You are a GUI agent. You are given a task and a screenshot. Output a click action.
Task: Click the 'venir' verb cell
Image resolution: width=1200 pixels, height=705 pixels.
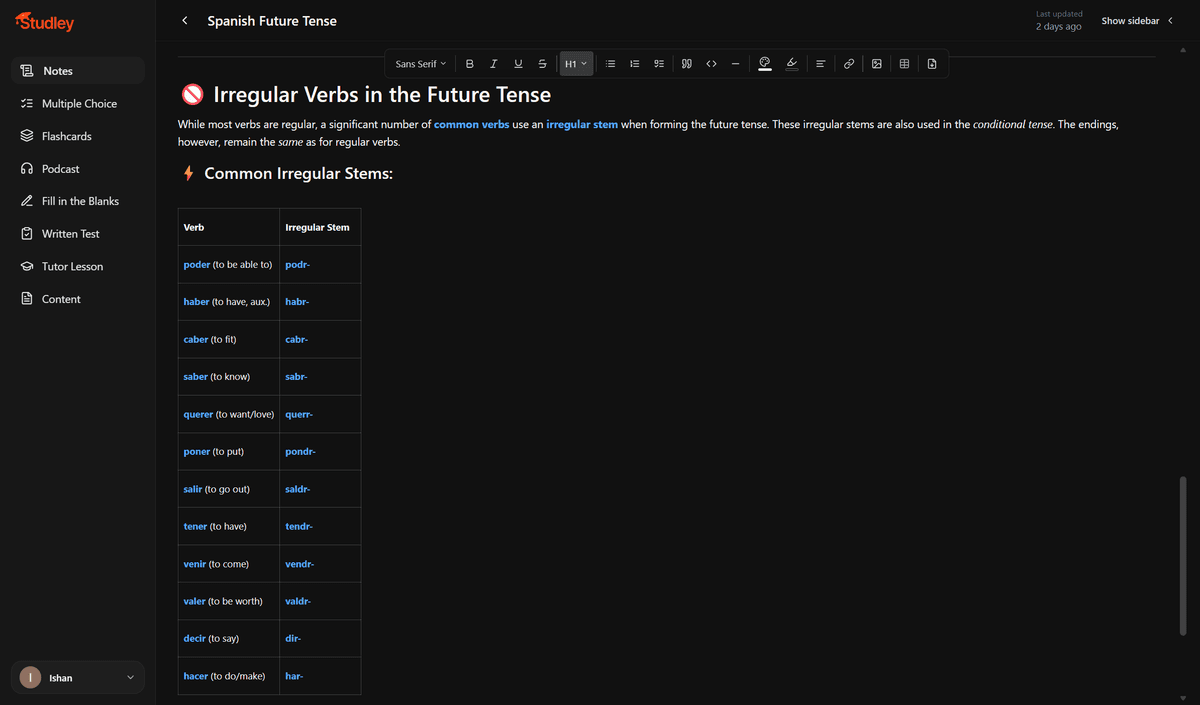tap(228, 564)
